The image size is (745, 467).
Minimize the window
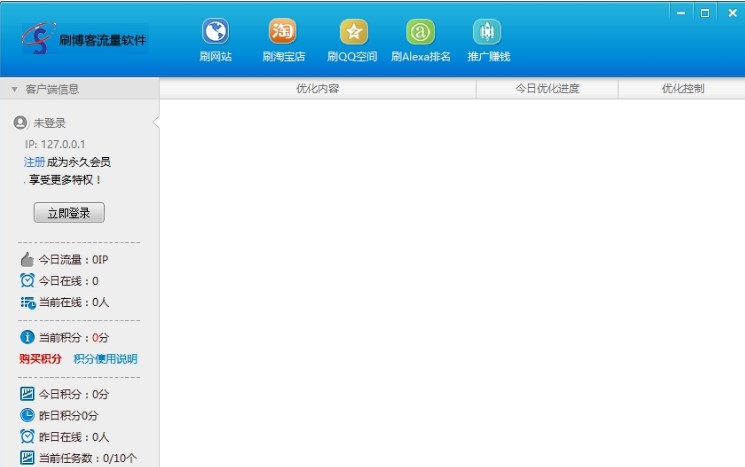click(681, 13)
